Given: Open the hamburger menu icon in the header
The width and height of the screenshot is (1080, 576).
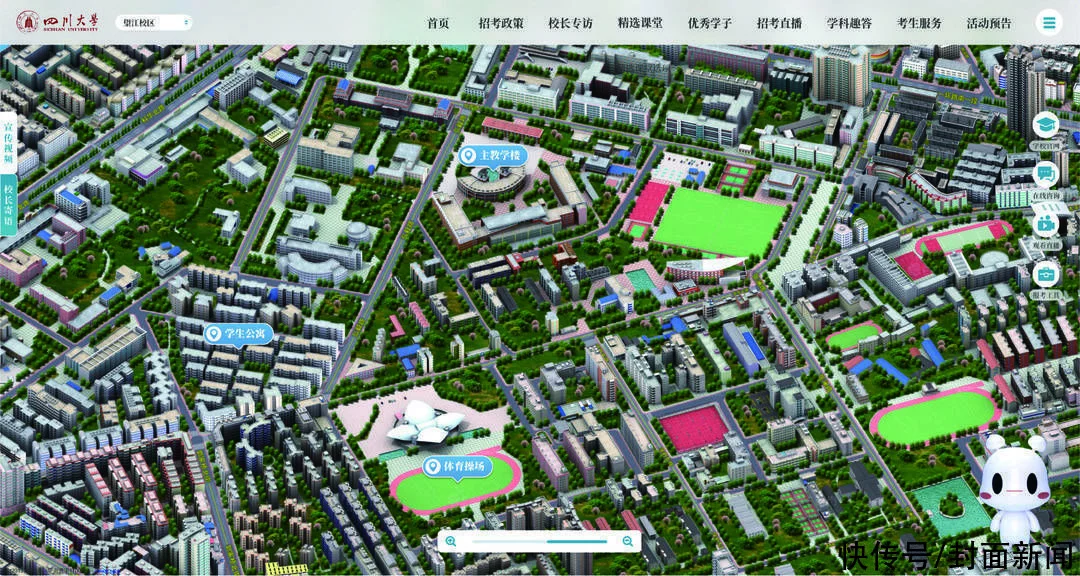Looking at the screenshot, I should coord(1049,23).
